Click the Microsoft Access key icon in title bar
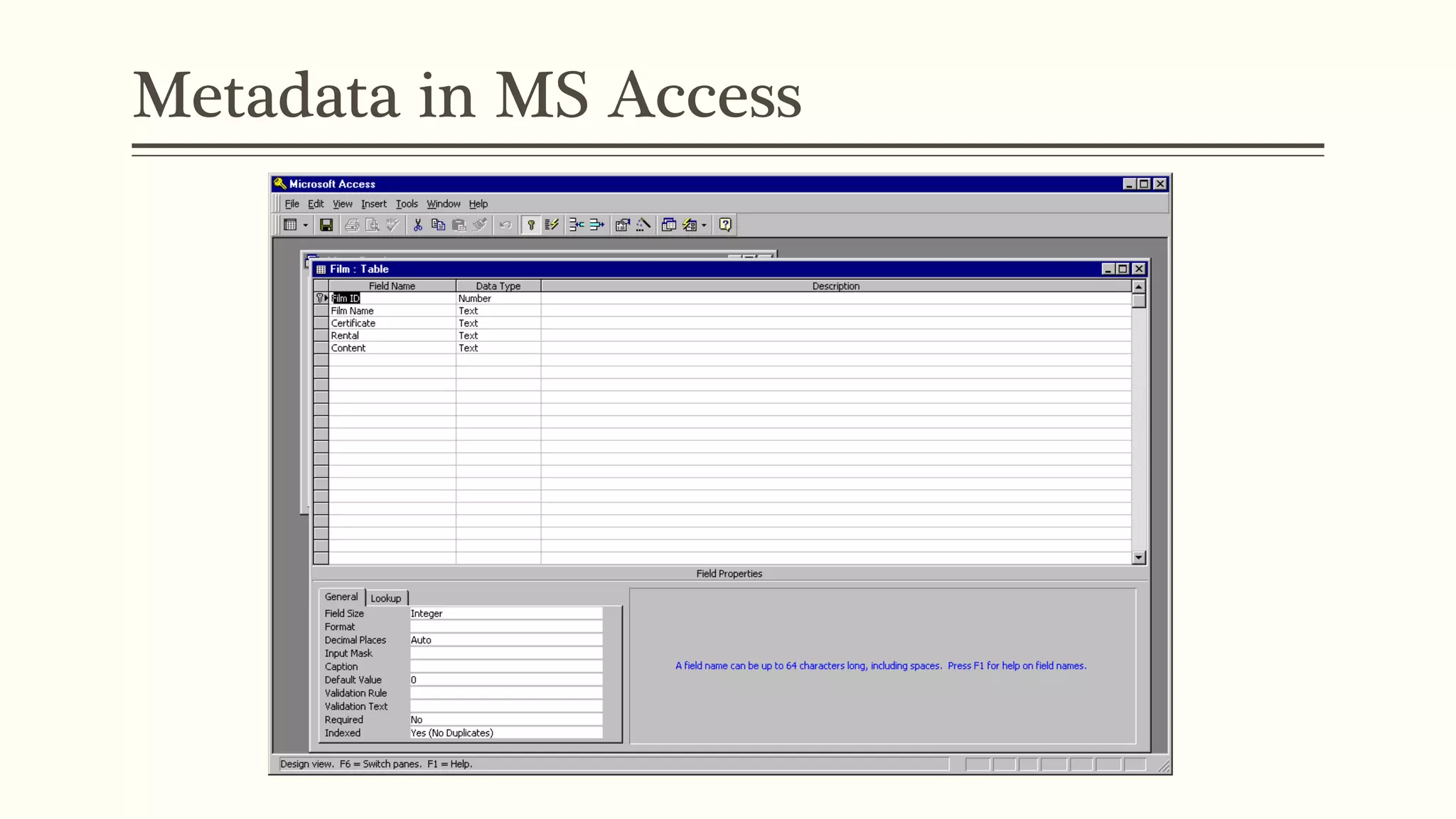1456x819 pixels. [x=280, y=183]
